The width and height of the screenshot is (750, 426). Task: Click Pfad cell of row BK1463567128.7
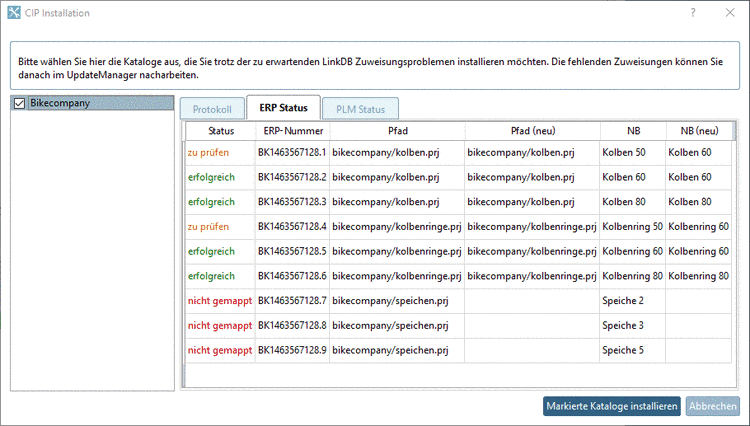pyautogui.click(x=397, y=301)
